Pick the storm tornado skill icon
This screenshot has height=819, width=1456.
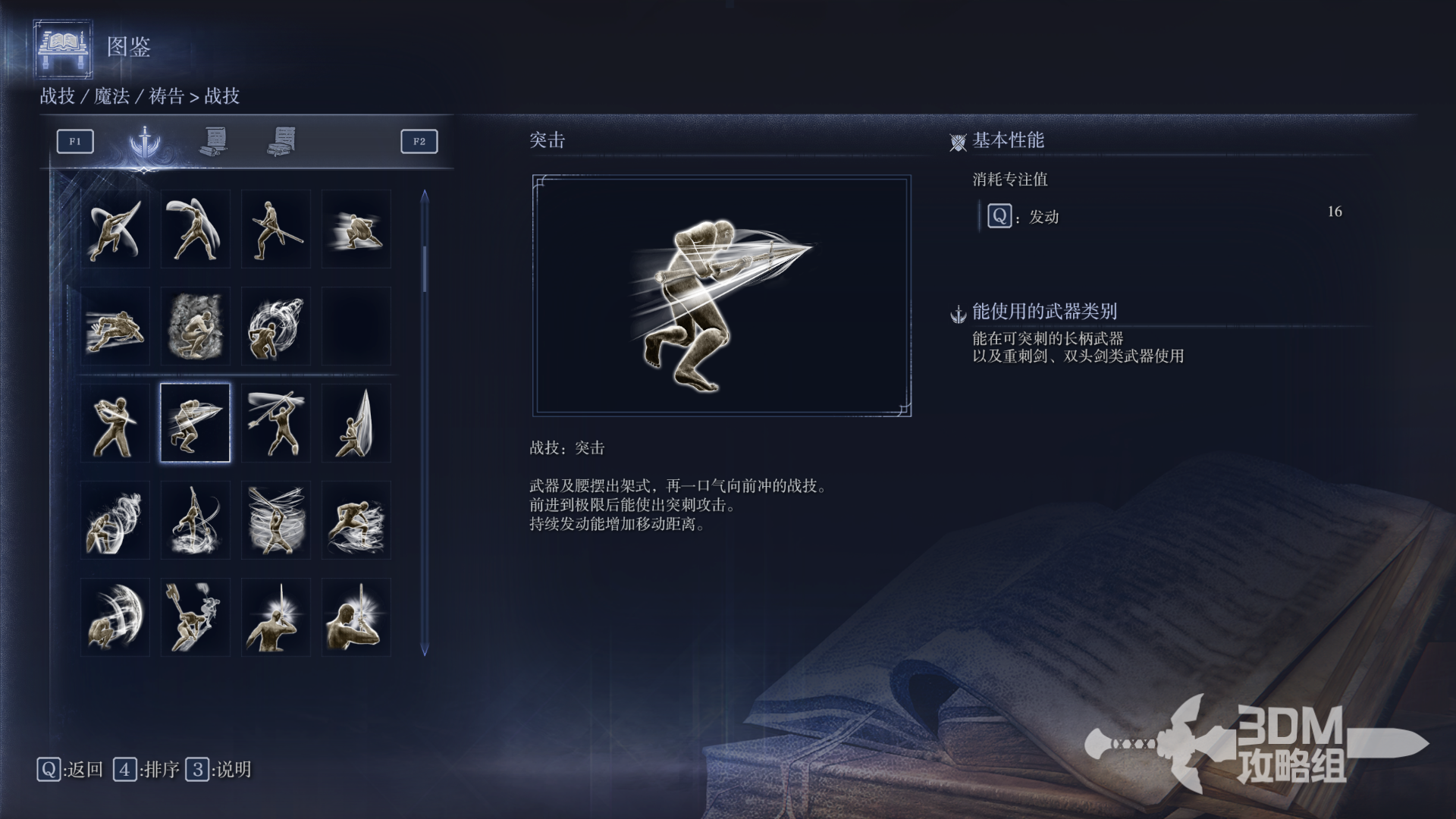coord(275,520)
